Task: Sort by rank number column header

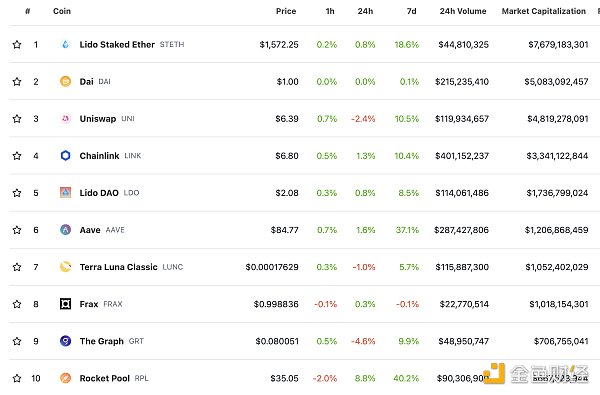Action: click(28, 11)
